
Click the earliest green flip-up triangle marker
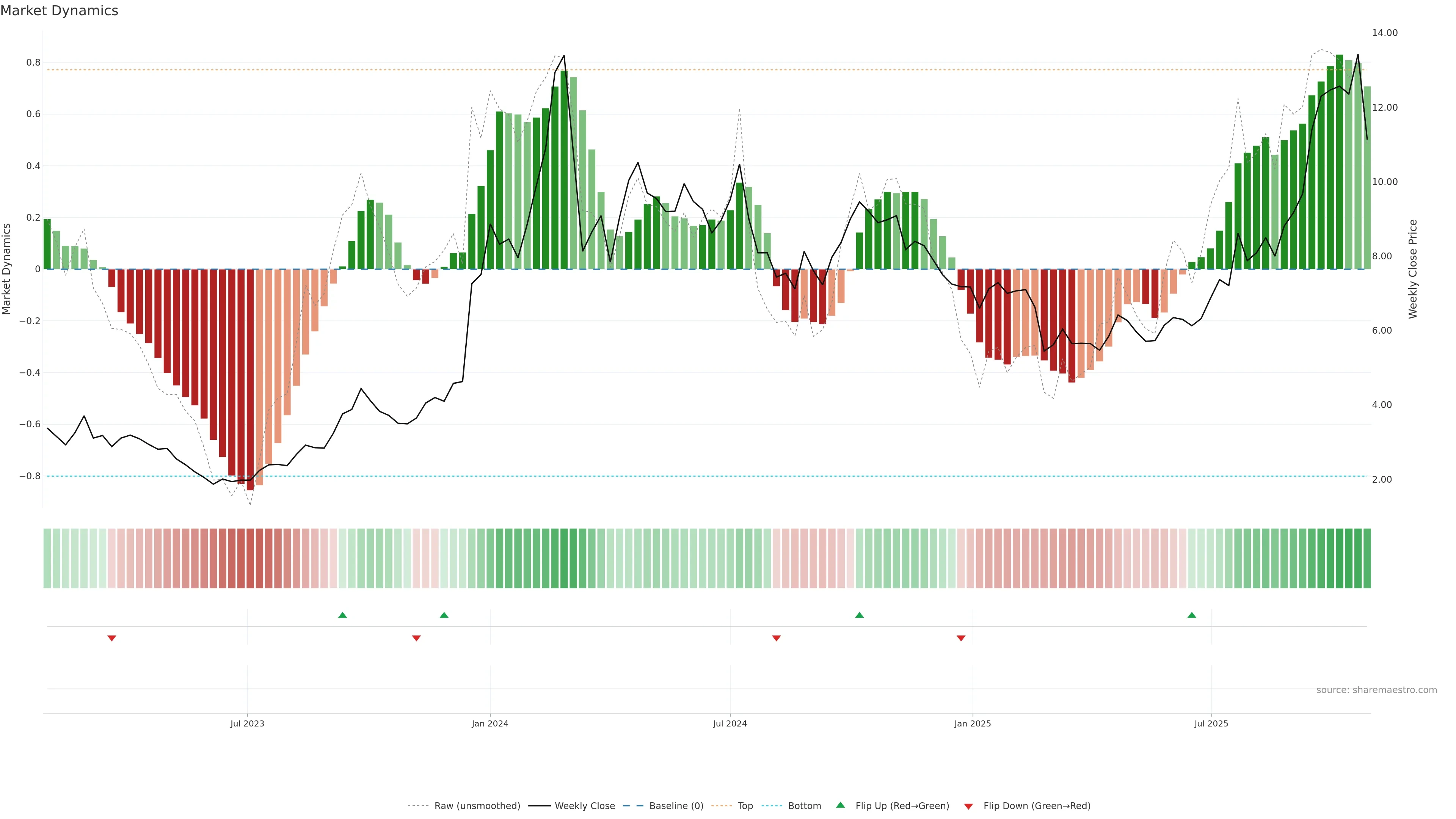(342, 615)
